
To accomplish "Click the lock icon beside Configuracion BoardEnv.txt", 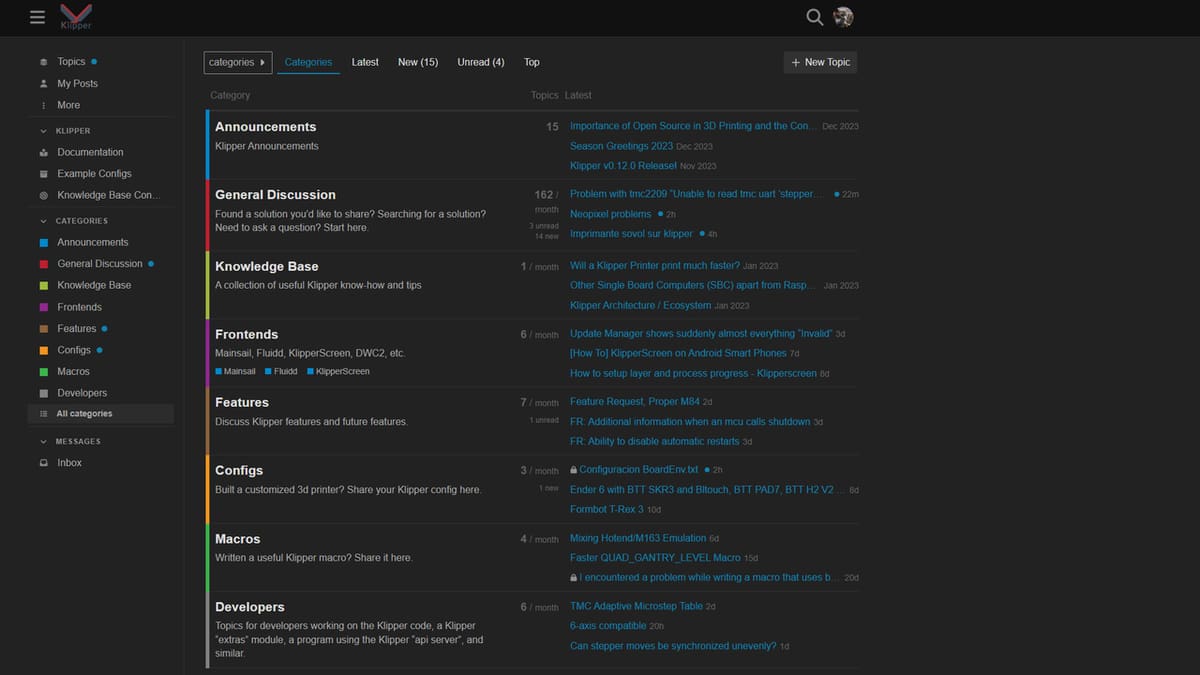I will 574,470.
